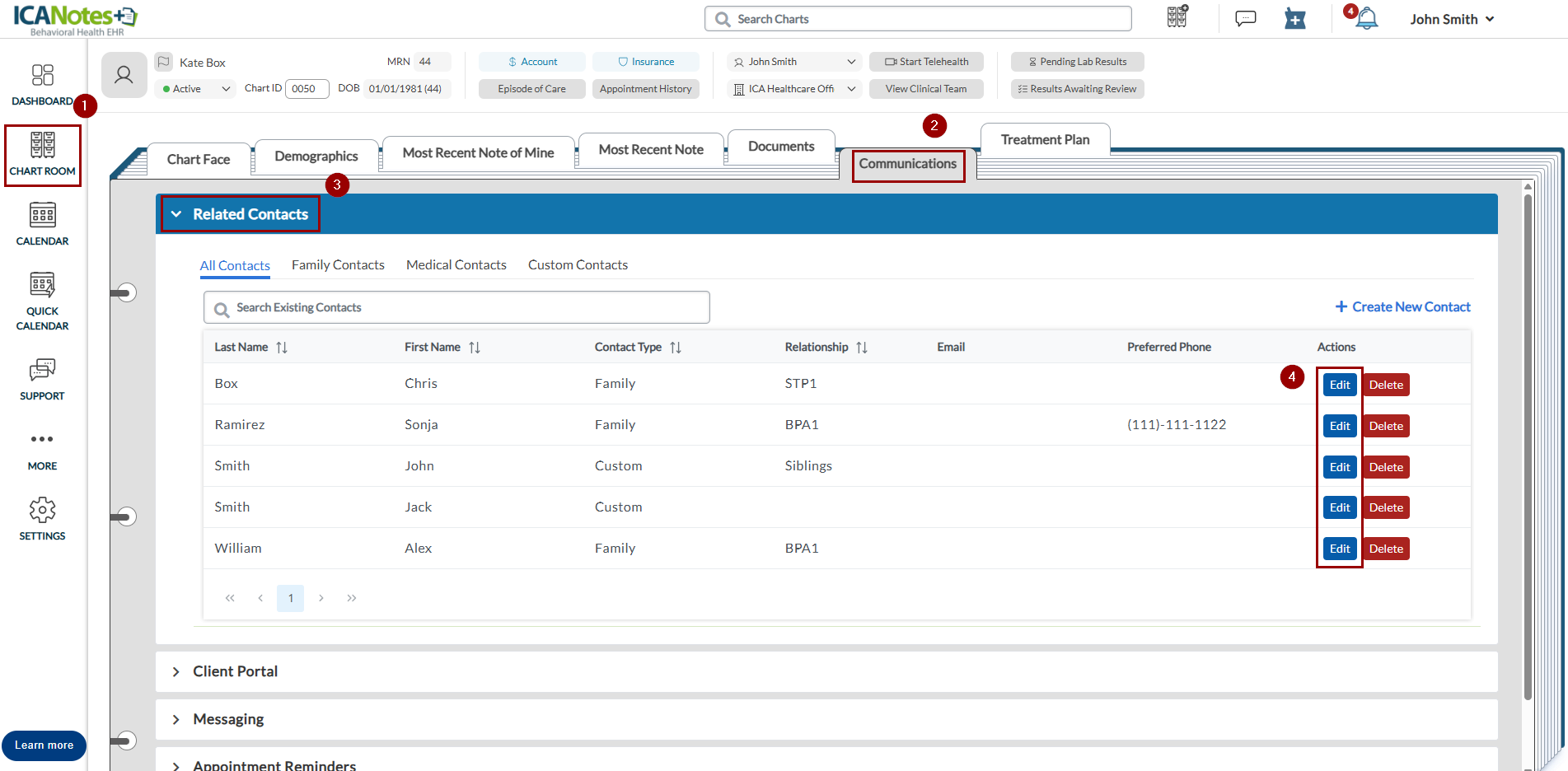Expand the Client Portal section

[x=826, y=672]
